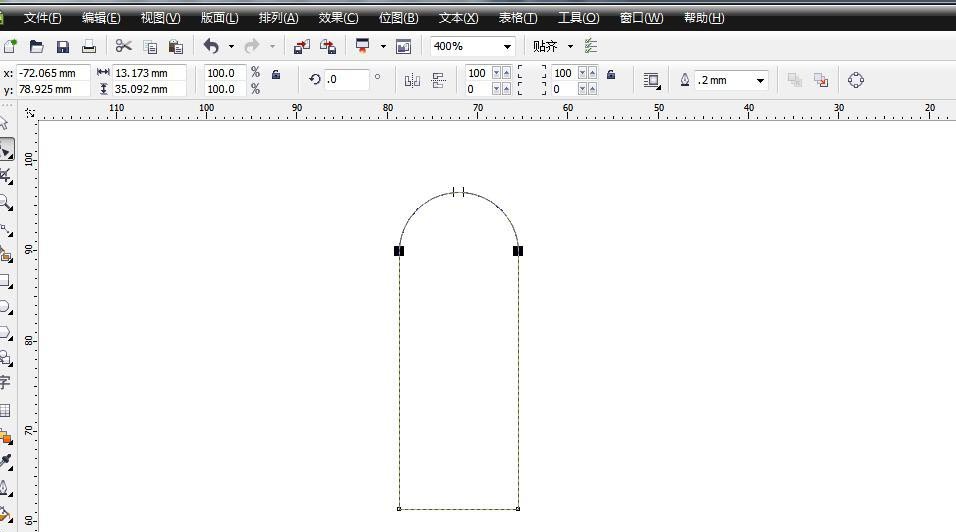956x532 pixels.
Task: Toggle the corner roundness lock icon
Action: coord(611,74)
